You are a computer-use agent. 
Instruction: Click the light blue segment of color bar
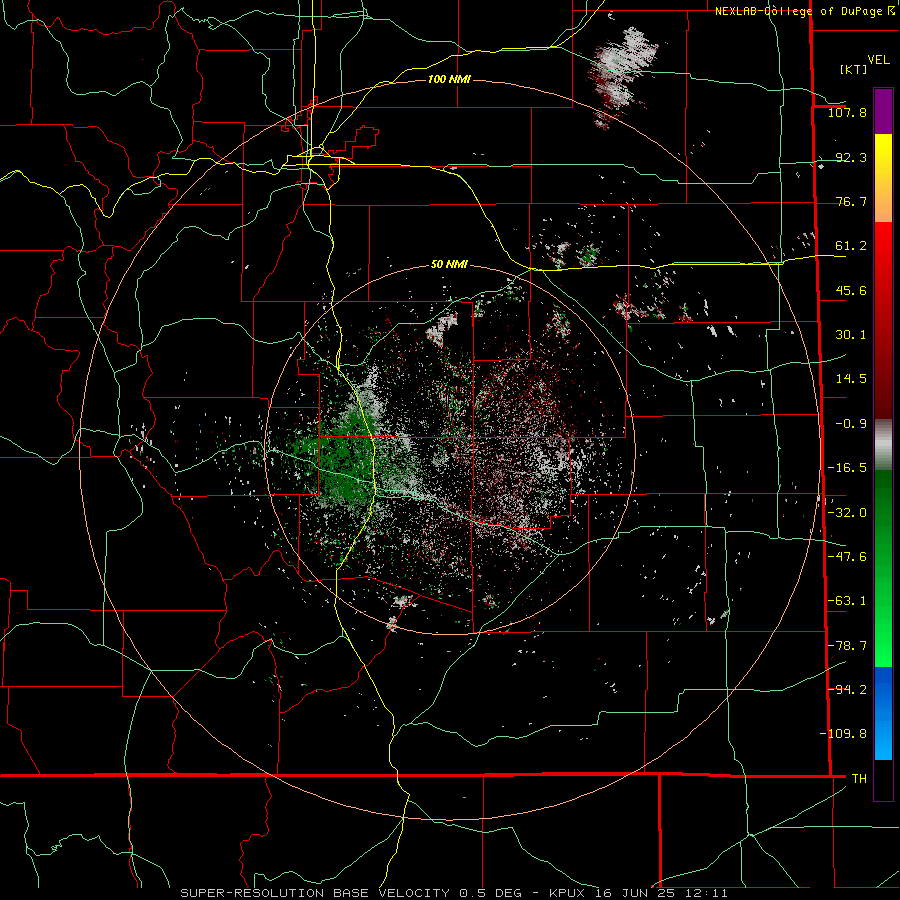coord(883,740)
